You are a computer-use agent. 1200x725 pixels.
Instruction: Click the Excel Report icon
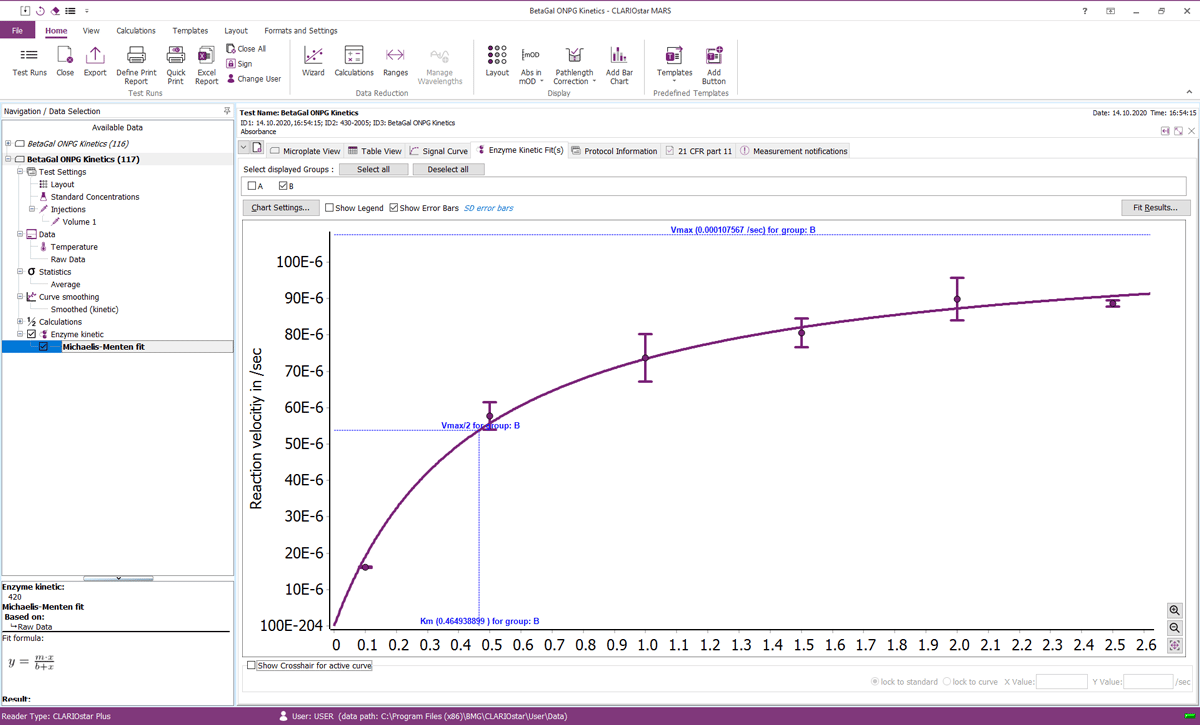pos(206,60)
